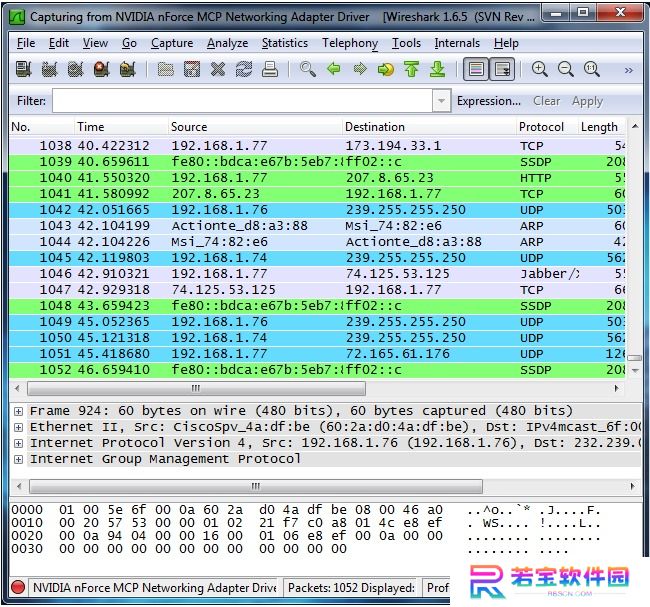Click the packet list horizontal scrollbar thumb
Screen dimensions: 650x607
click(x=196, y=388)
